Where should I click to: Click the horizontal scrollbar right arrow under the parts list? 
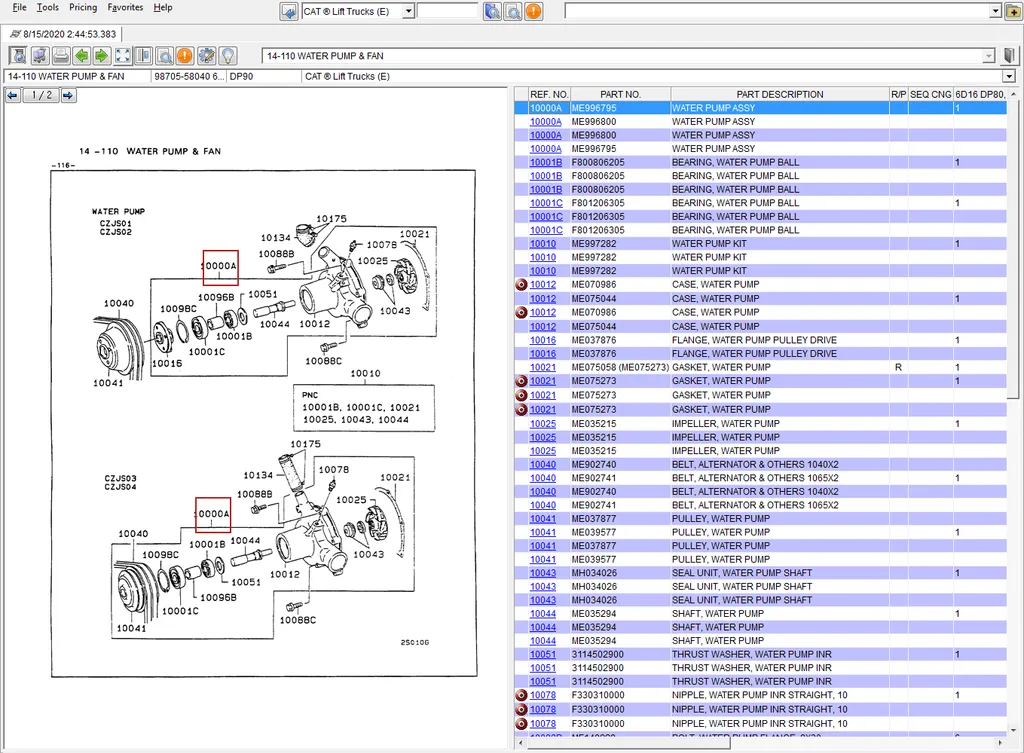(1000, 743)
